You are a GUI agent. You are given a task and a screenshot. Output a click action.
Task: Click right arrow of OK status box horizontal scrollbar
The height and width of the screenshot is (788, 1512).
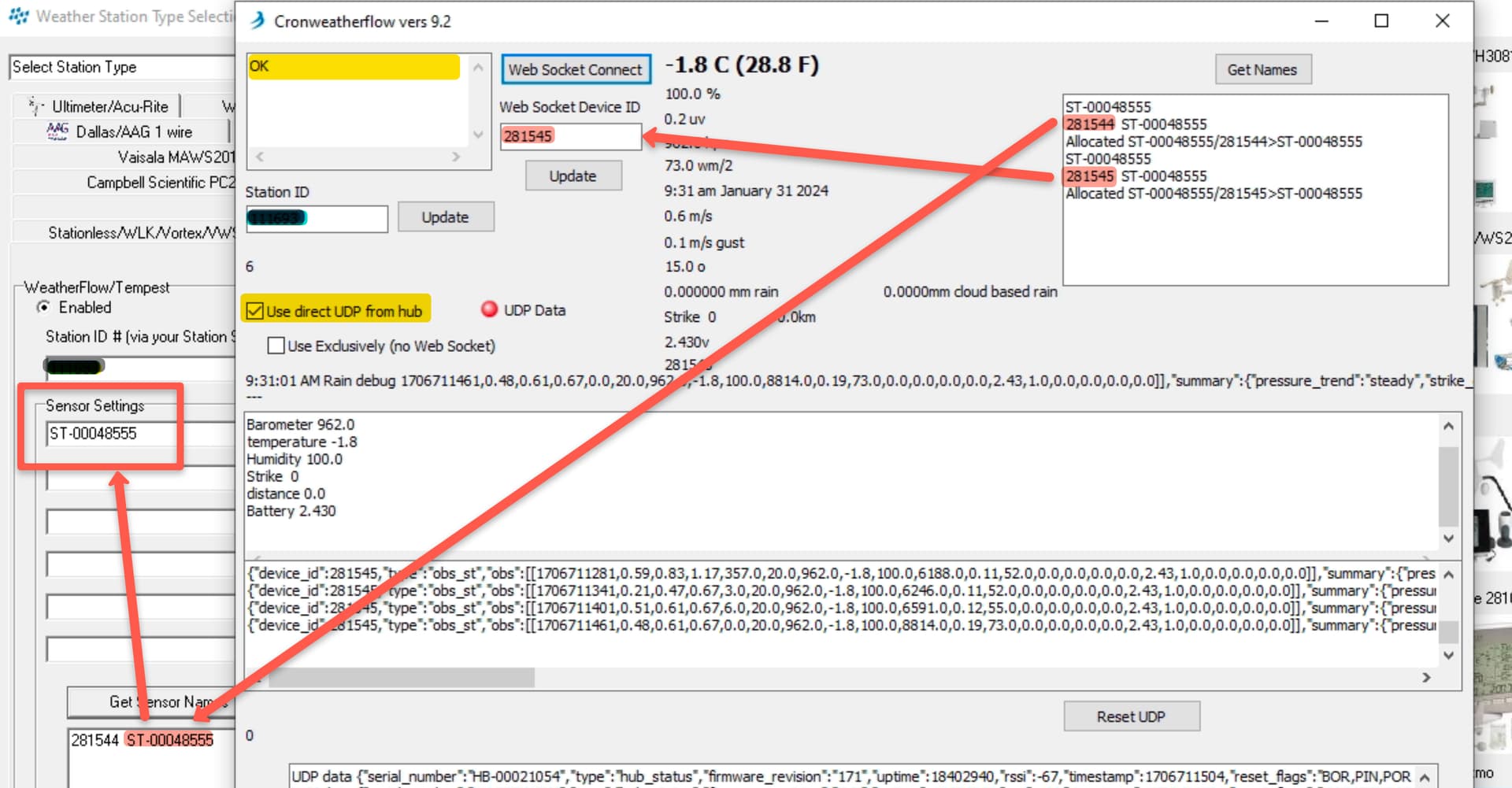456,157
